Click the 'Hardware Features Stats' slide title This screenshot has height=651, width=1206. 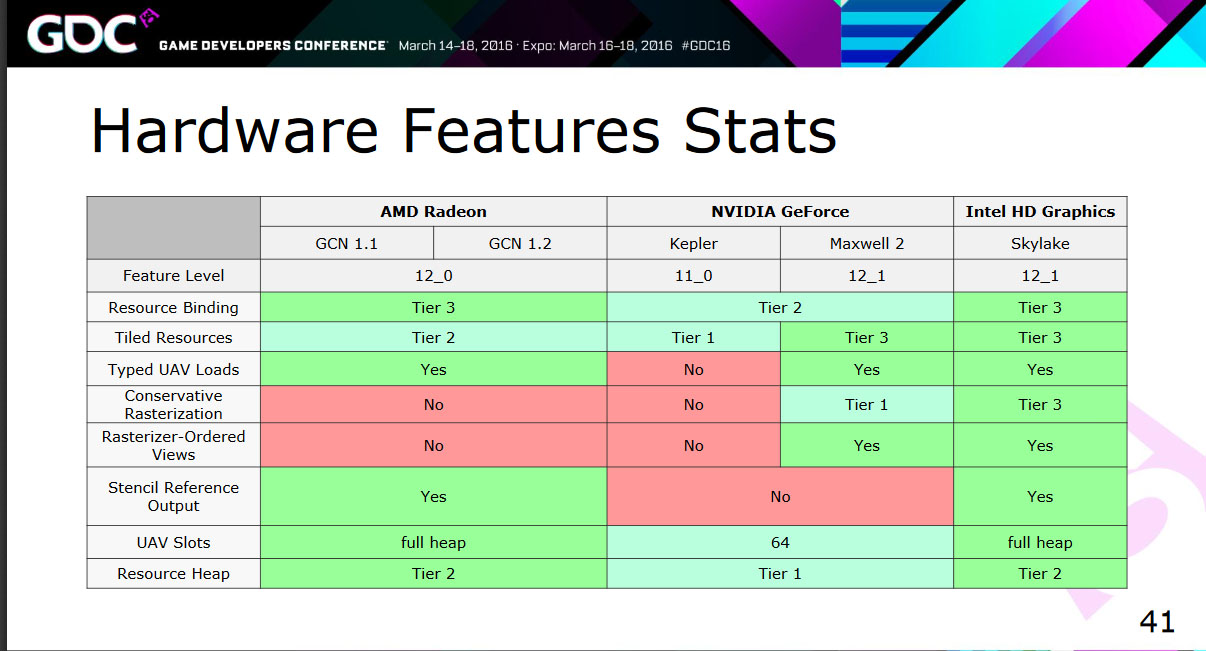(463, 130)
